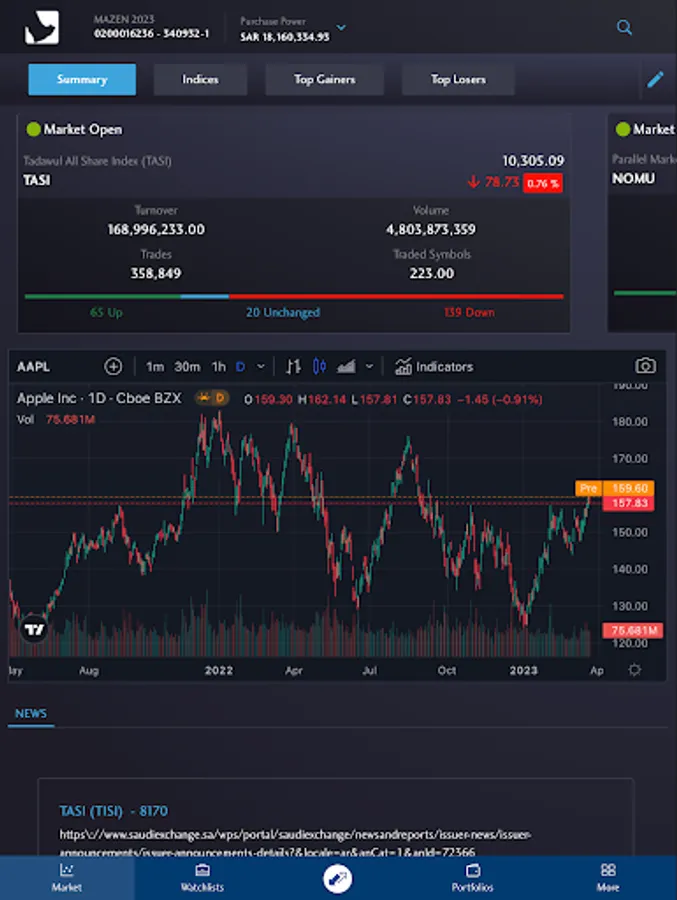
Task: Click the Apple Inc · 1D · Cboe BZX title
Action: click(x=99, y=398)
